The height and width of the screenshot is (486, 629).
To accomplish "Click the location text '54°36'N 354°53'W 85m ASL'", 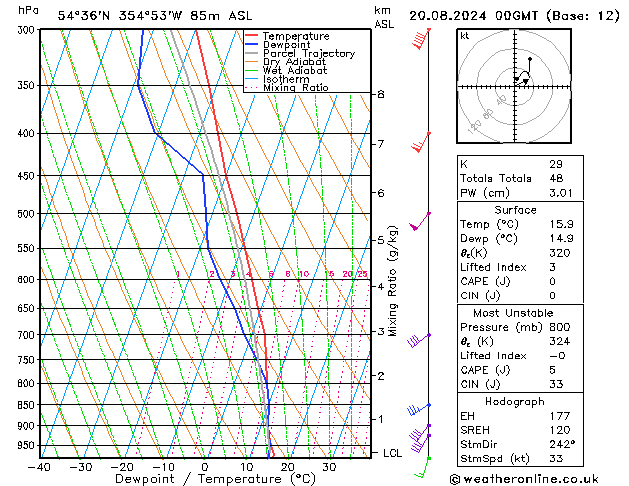I will (155, 16).
